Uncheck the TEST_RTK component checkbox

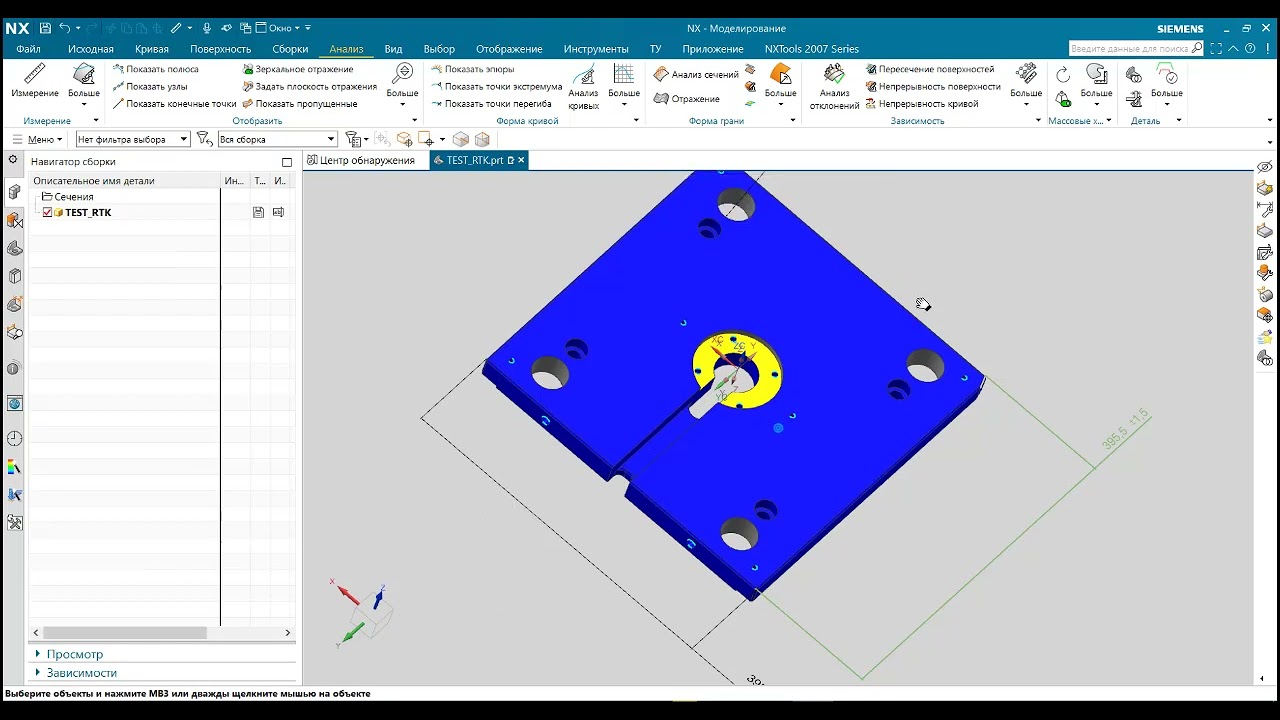(47, 212)
